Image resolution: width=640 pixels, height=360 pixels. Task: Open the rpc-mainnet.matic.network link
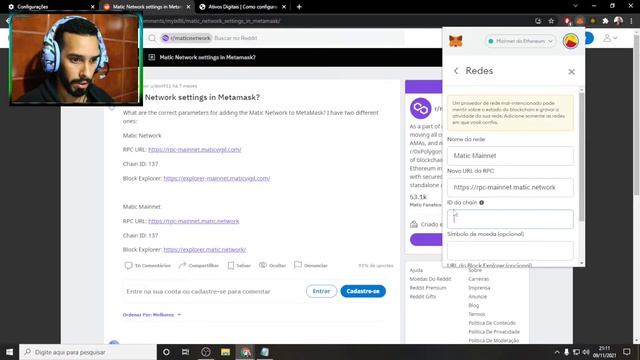click(x=193, y=221)
